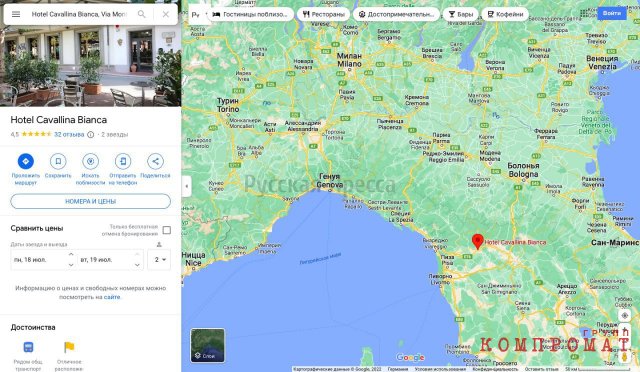Viewport: 640px width, 372px height.
Task: Click the Hotel Cavallina Bianca hotel photo
Action: pos(91,65)
